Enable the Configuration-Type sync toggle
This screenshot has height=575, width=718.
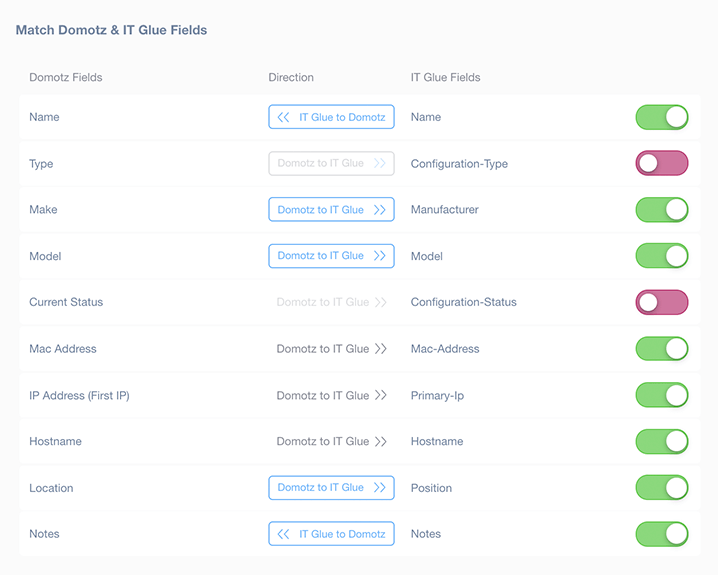(662, 163)
